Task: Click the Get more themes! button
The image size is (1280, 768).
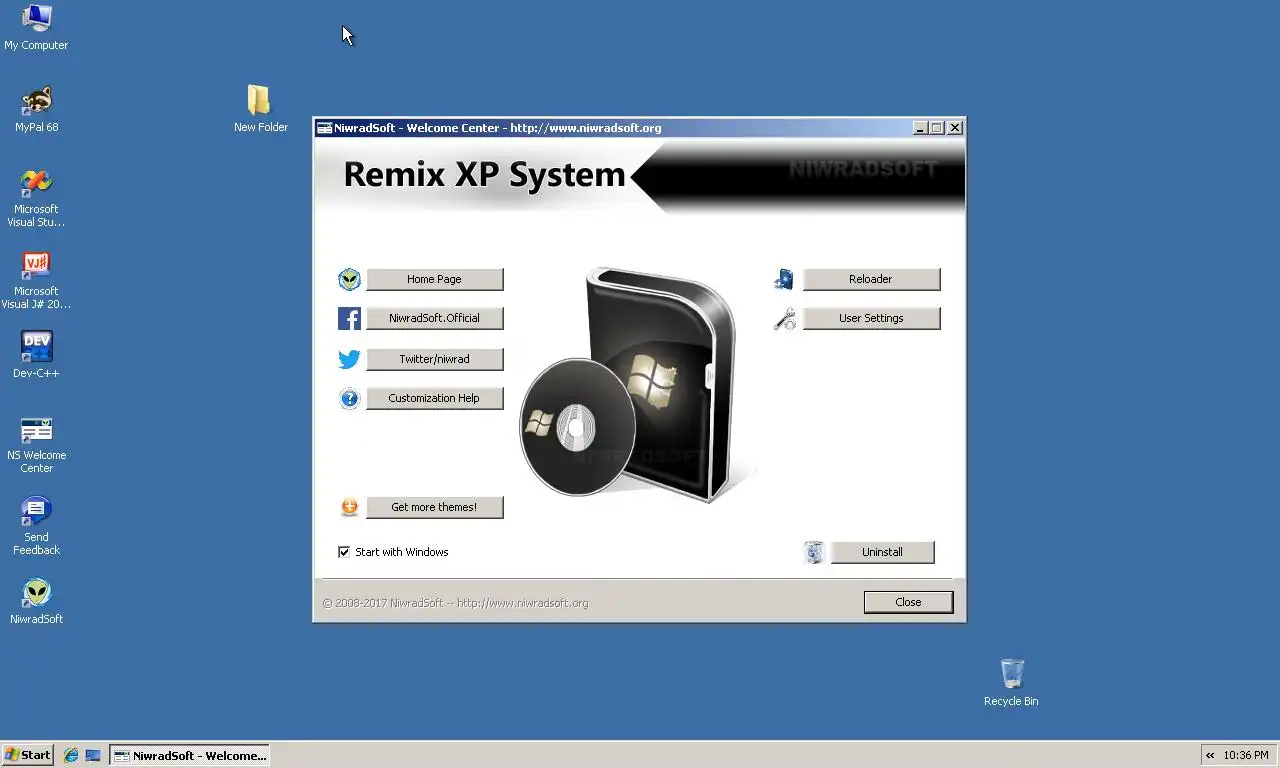Action: [x=434, y=507]
